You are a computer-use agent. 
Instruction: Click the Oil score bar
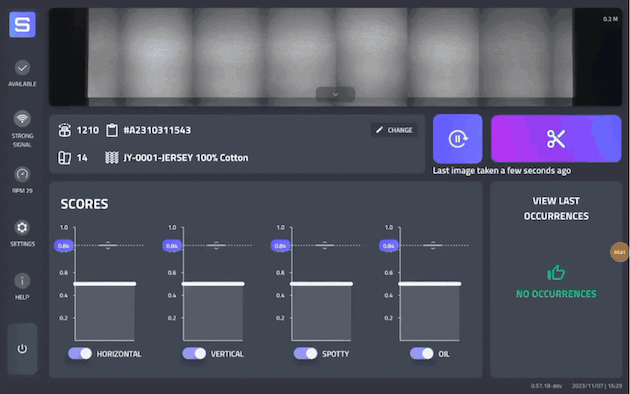pos(430,312)
